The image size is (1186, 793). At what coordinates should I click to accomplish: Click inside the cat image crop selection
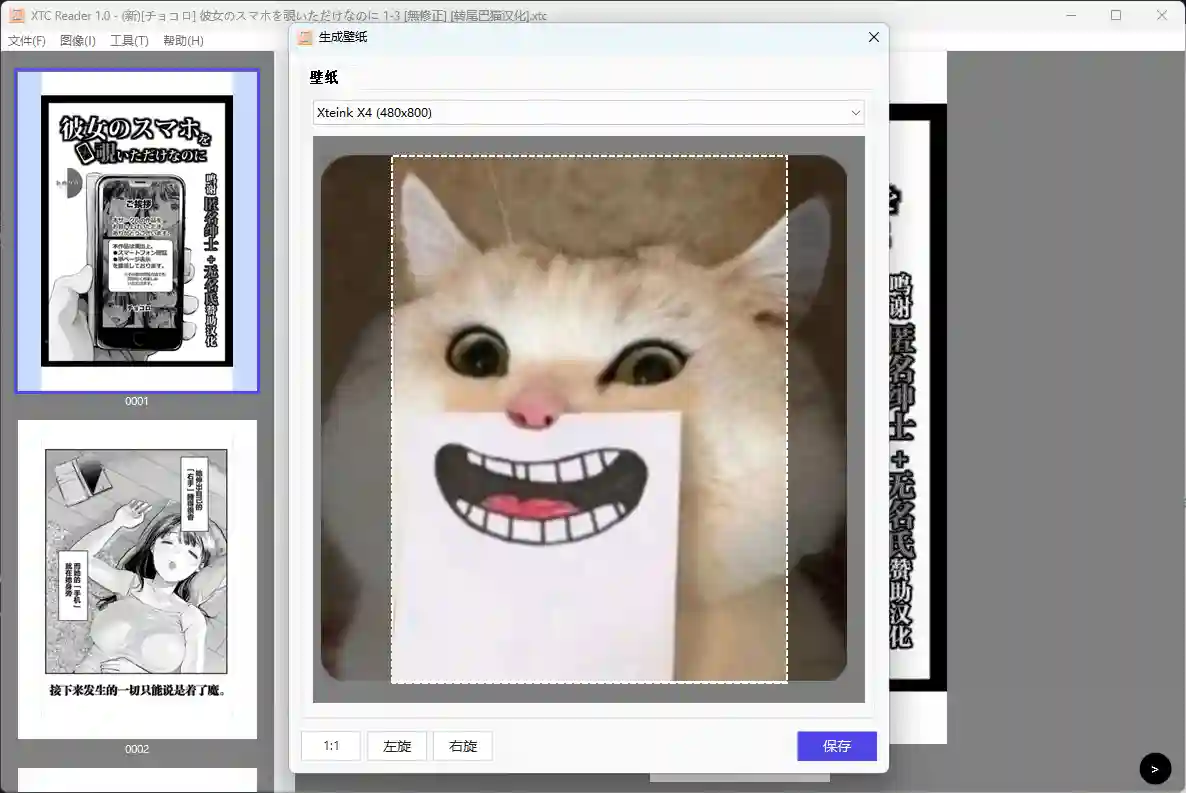pyautogui.click(x=589, y=419)
